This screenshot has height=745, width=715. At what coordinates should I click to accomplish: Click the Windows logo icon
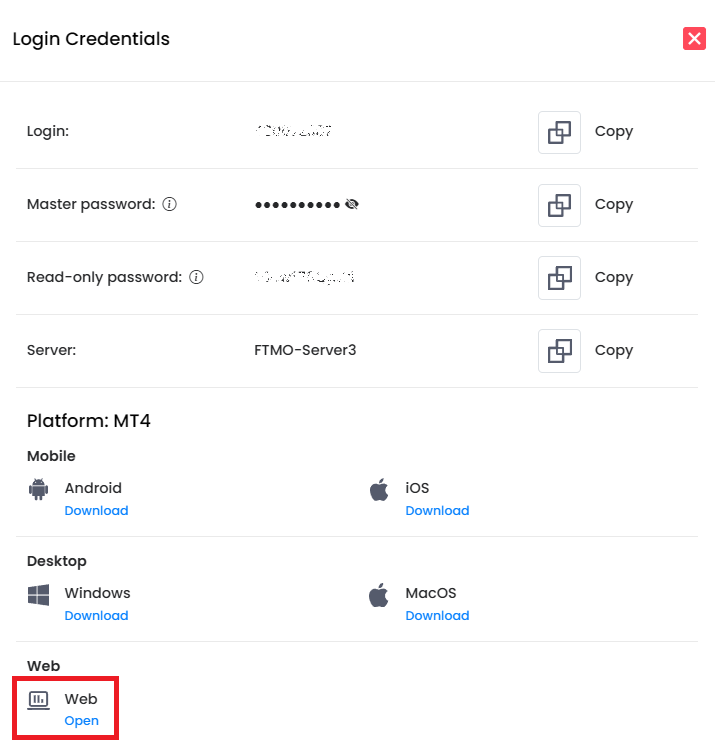39,595
